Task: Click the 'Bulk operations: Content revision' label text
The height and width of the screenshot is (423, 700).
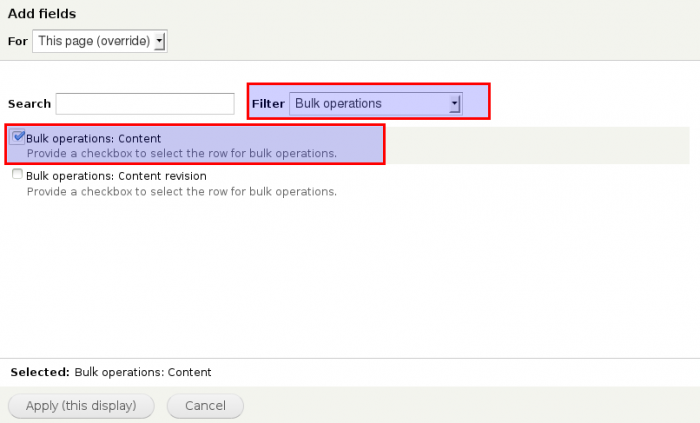Action: 116,176
